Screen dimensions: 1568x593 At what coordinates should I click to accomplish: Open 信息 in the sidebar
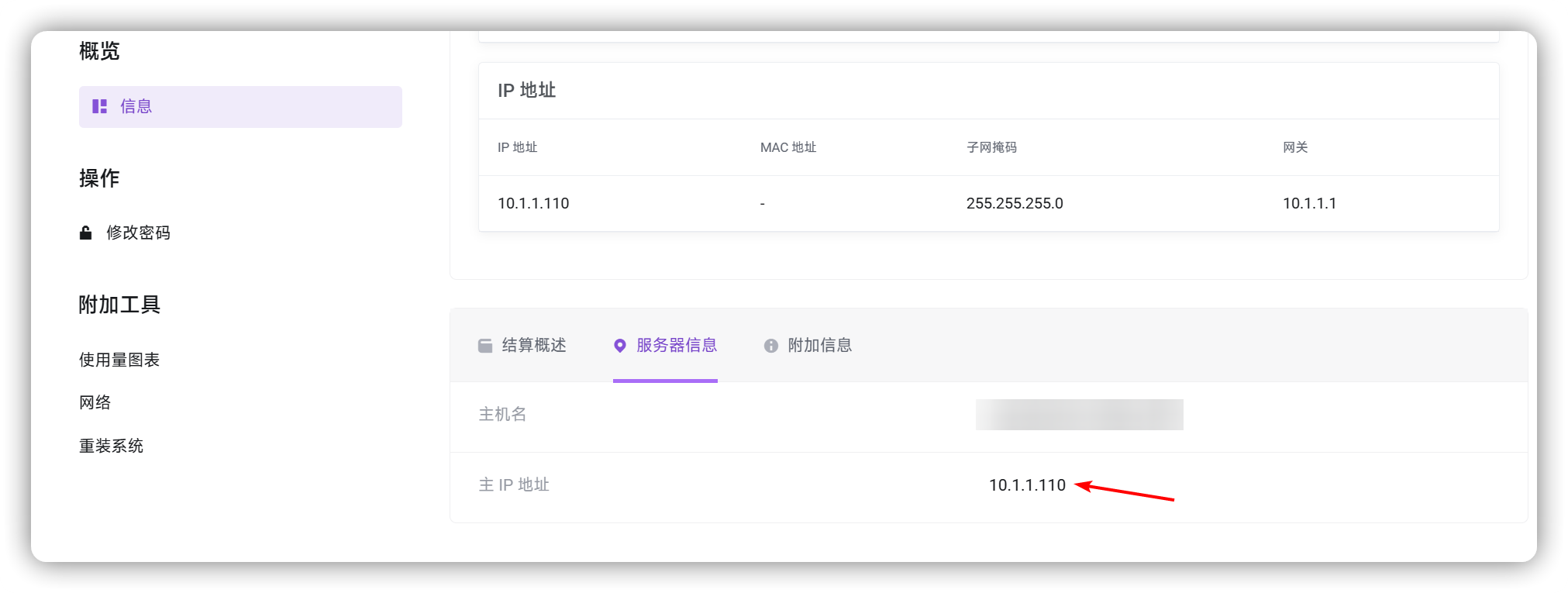(240, 106)
